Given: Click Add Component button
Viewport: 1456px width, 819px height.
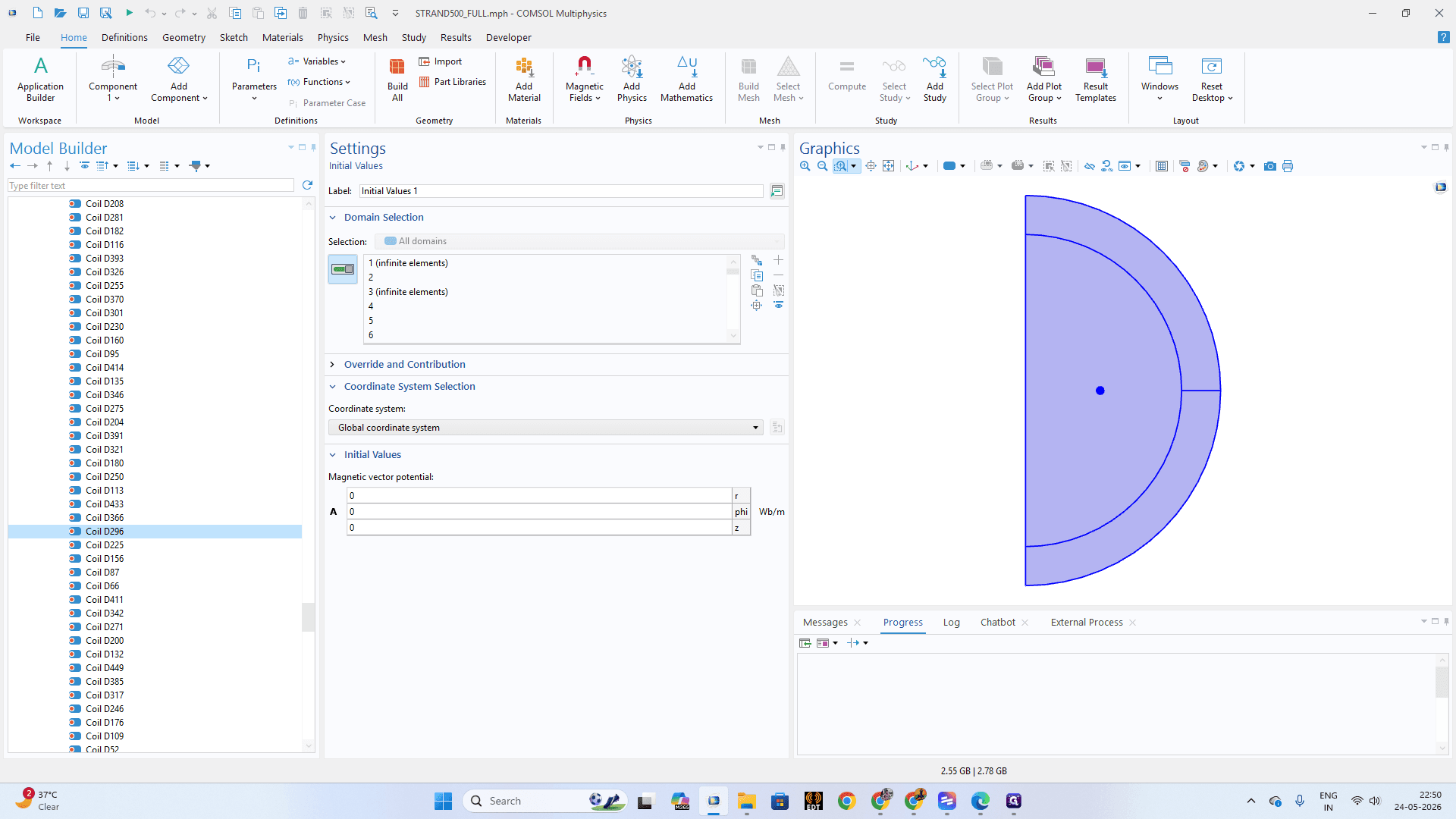Looking at the screenshot, I should (179, 79).
